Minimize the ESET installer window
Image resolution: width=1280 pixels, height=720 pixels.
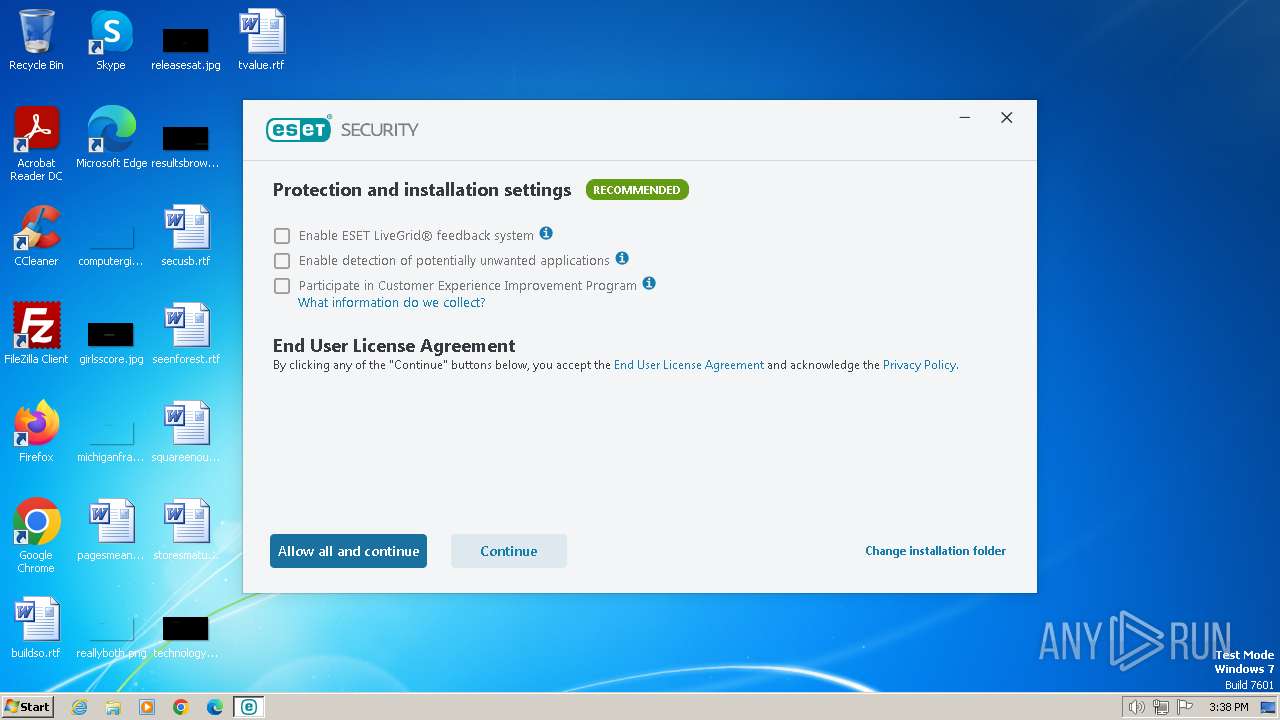(965, 118)
